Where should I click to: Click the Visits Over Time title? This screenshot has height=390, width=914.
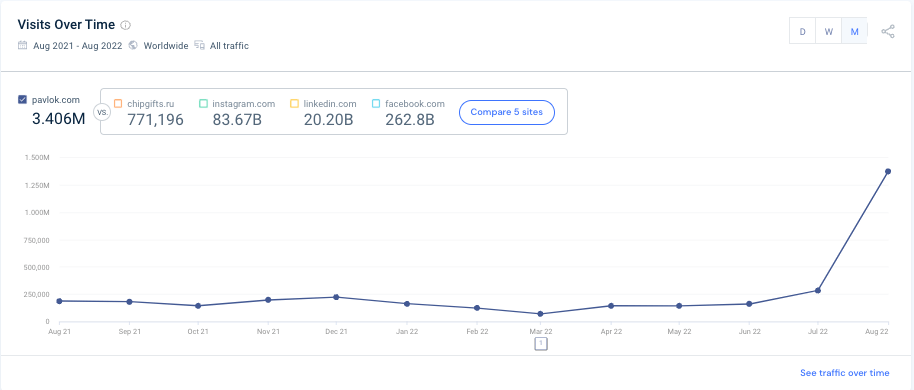coord(66,24)
